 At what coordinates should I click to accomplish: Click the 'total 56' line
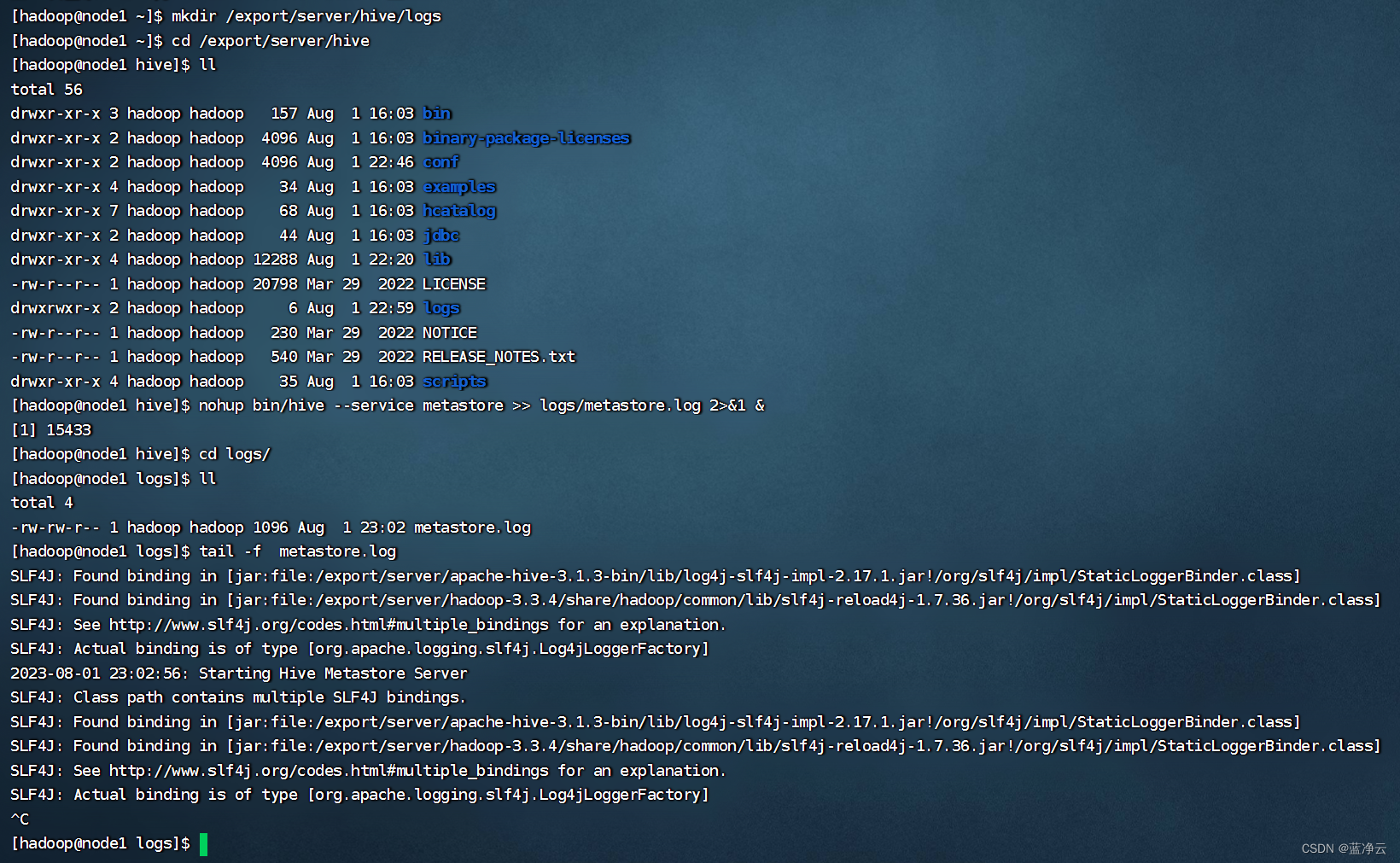tap(47, 90)
